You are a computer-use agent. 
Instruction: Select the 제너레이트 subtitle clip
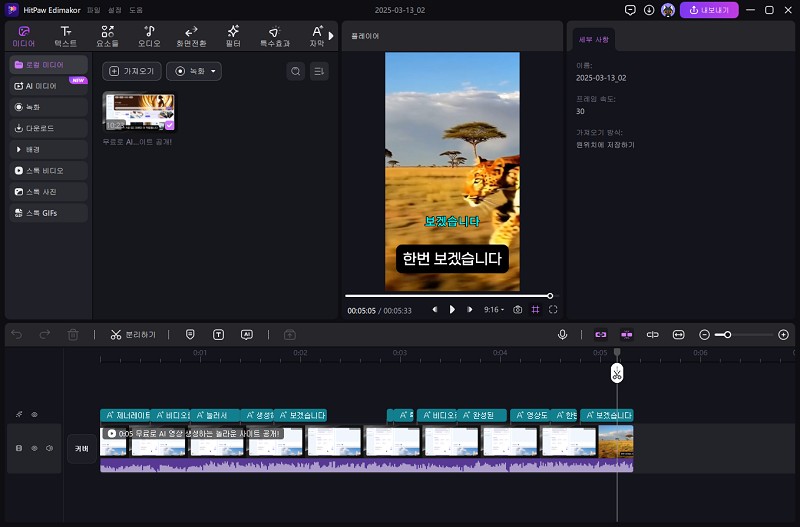125,415
